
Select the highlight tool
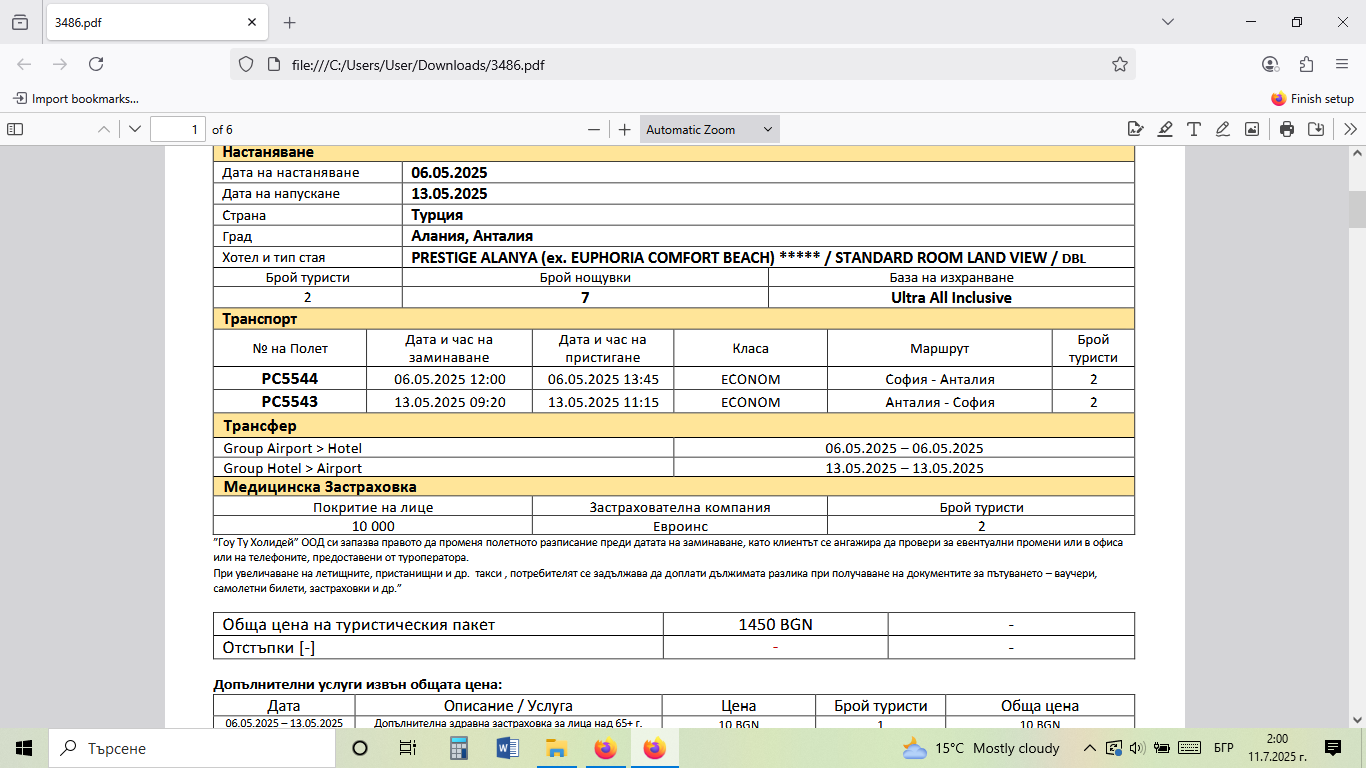1165,129
